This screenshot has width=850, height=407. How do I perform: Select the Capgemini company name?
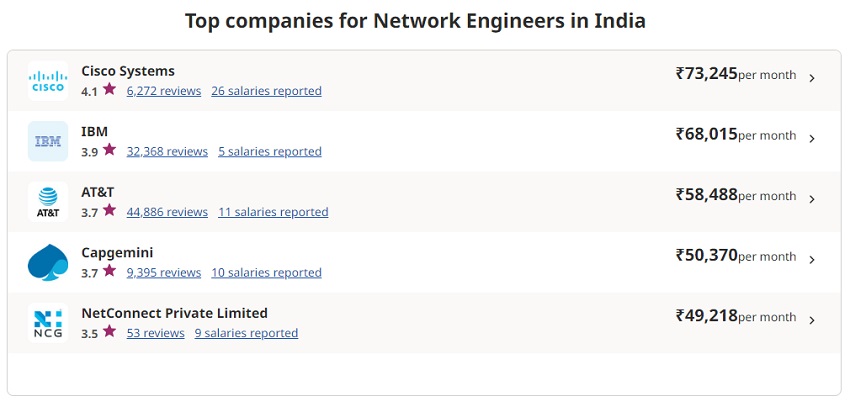tap(117, 252)
